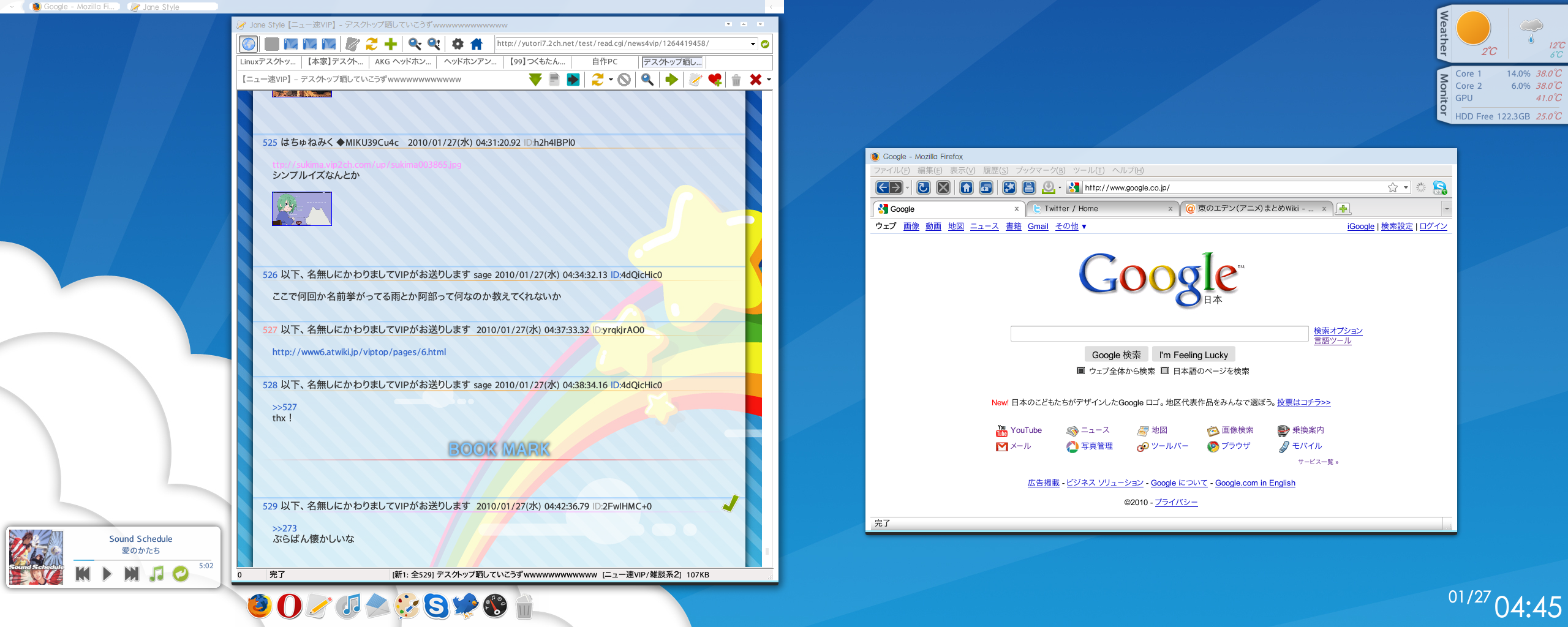1568x627 pixels.
Task: Add thread to favorites with red heart icon
Action: tap(715, 80)
